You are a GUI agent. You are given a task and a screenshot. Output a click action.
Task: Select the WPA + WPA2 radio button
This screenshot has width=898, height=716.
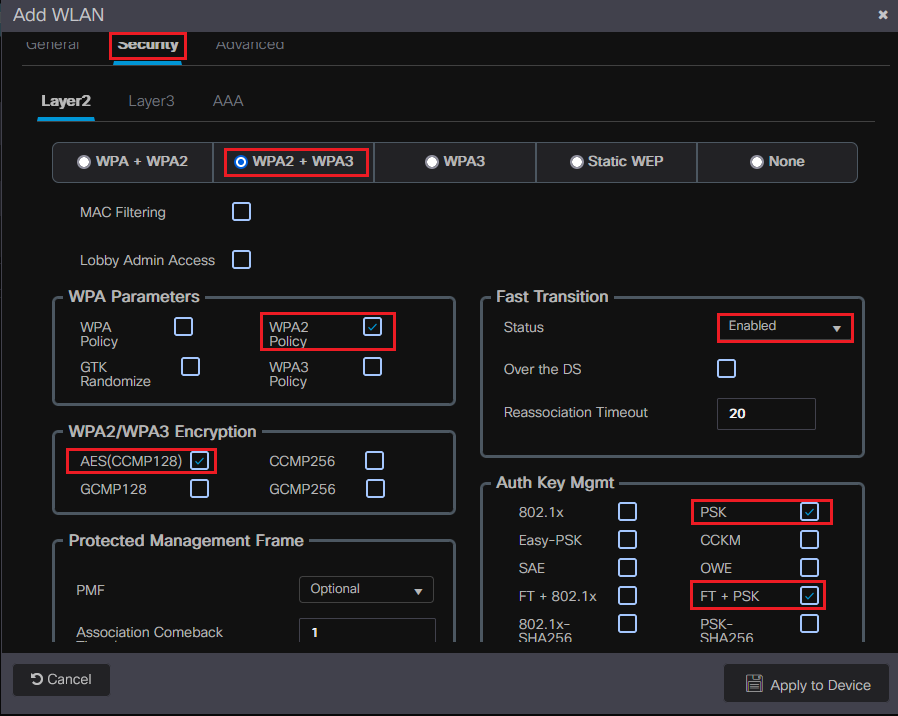[85, 162]
